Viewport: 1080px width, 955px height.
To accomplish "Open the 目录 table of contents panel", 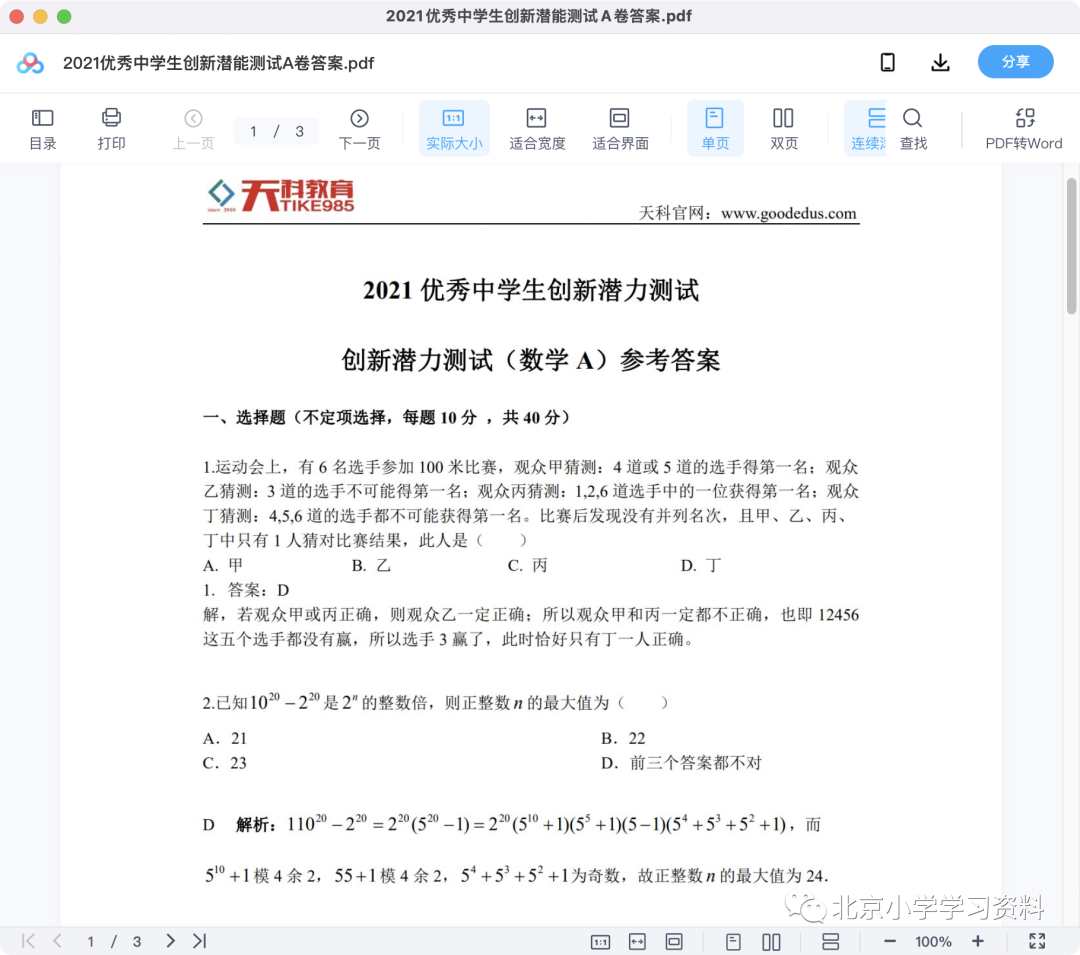I will [x=43, y=129].
